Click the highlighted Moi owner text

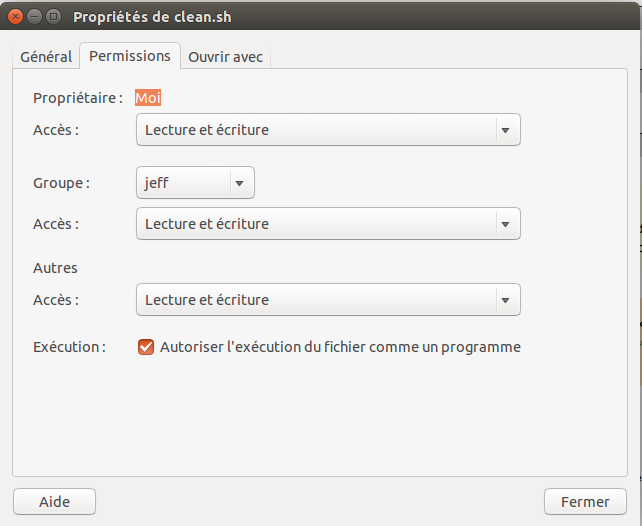coord(148,98)
